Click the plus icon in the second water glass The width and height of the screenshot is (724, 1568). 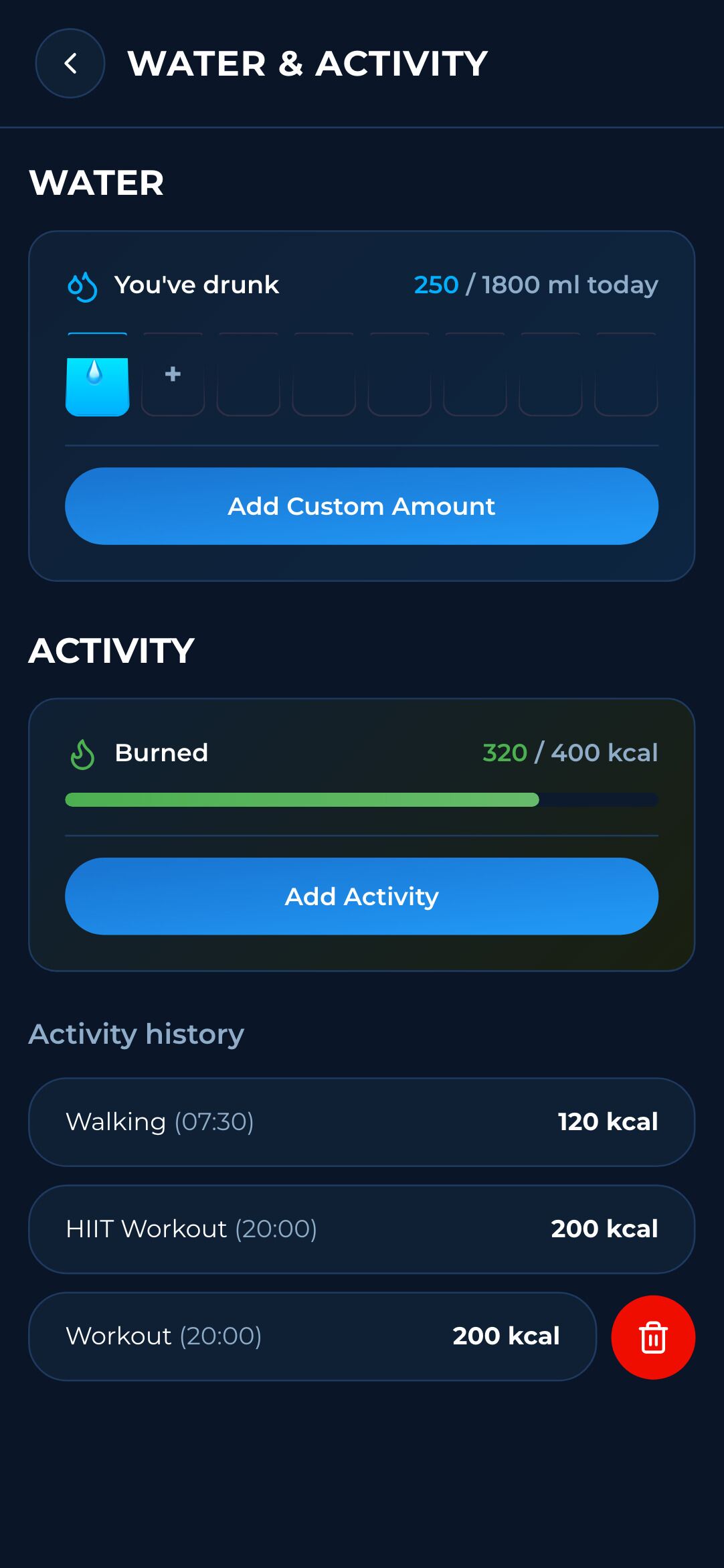(x=173, y=375)
